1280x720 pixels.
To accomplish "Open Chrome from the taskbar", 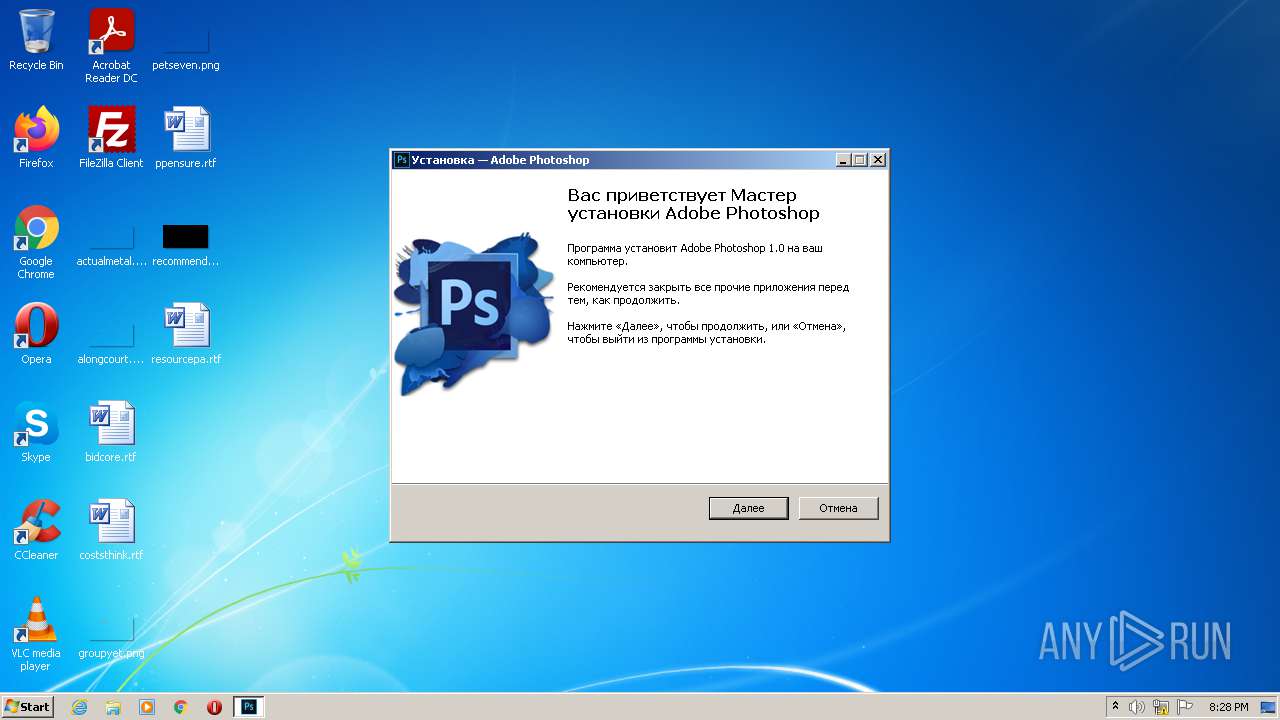I will coord(181,707).
